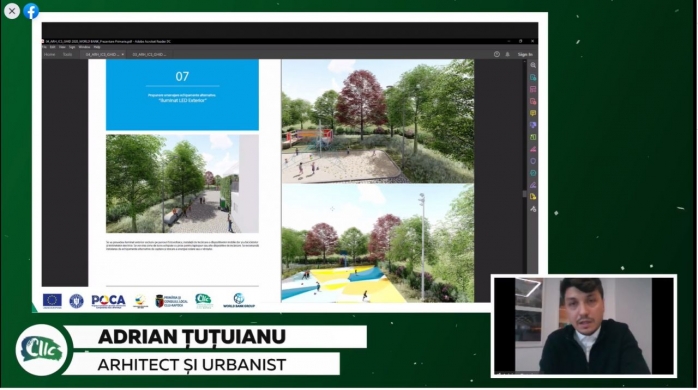Select the 04_ARH_ICS_GHID document tab

(102, 54)
